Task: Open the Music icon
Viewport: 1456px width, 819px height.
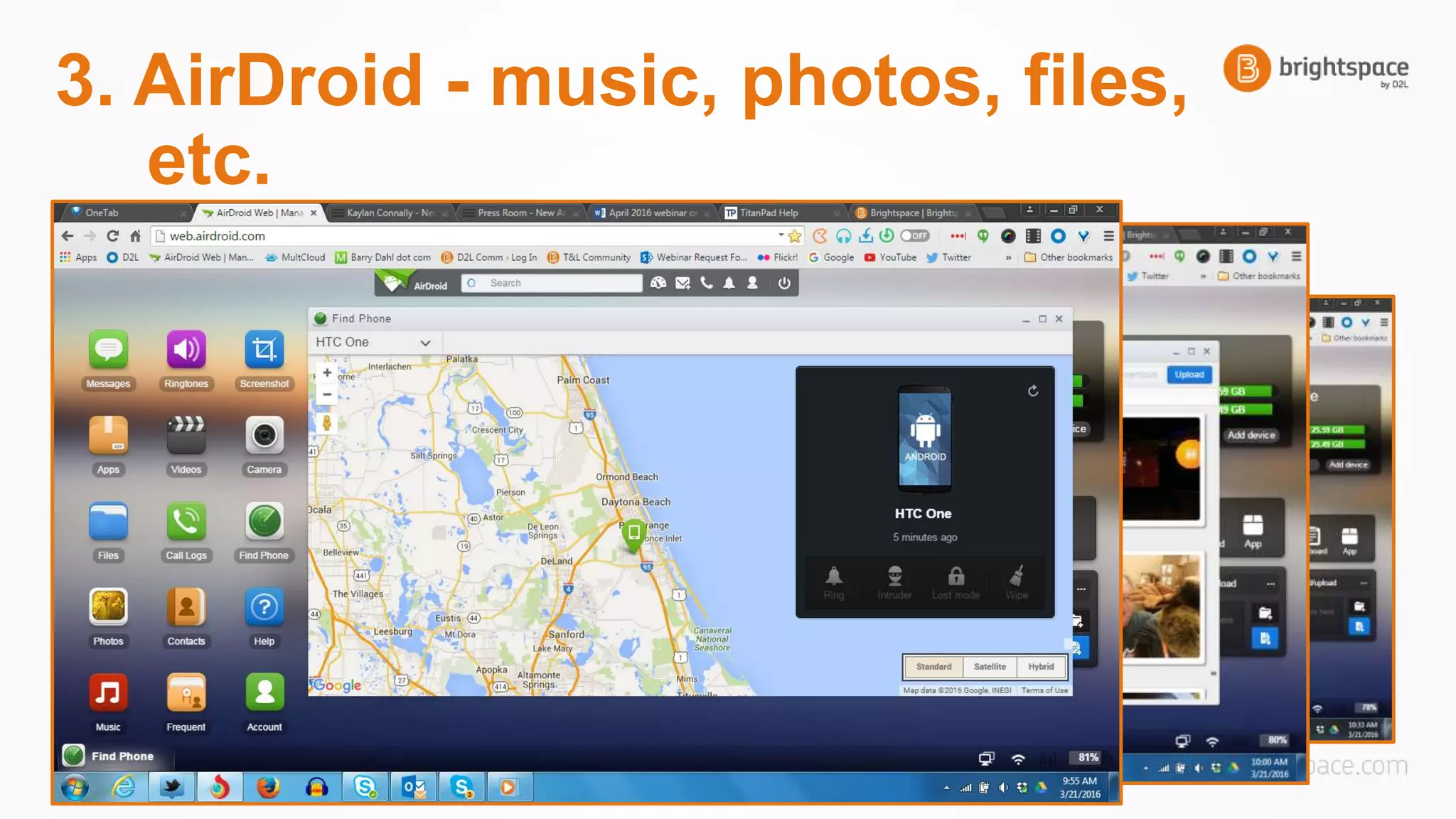Action: 108,692
